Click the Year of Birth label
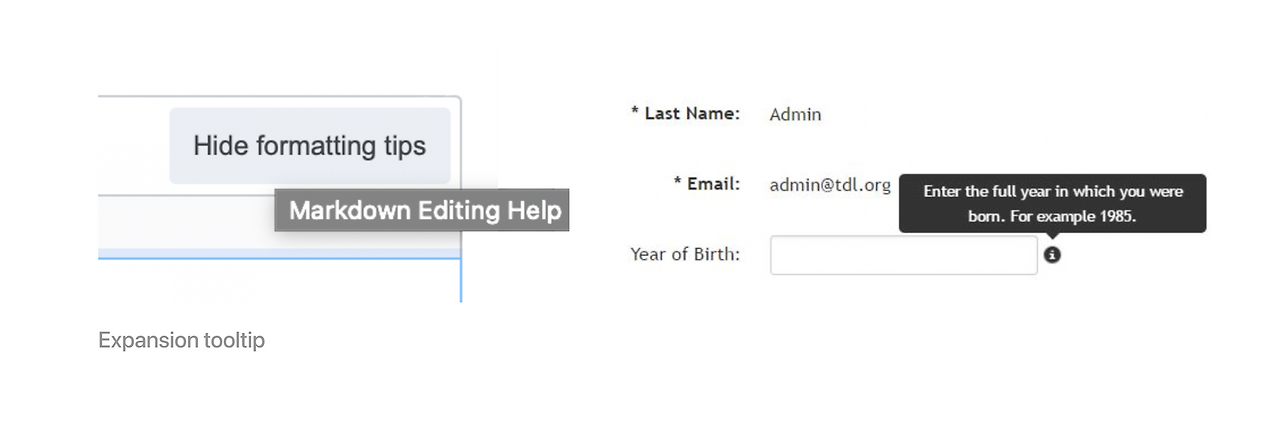The height and width of the screenshot is (432, 1280). (x=685, y=254)
